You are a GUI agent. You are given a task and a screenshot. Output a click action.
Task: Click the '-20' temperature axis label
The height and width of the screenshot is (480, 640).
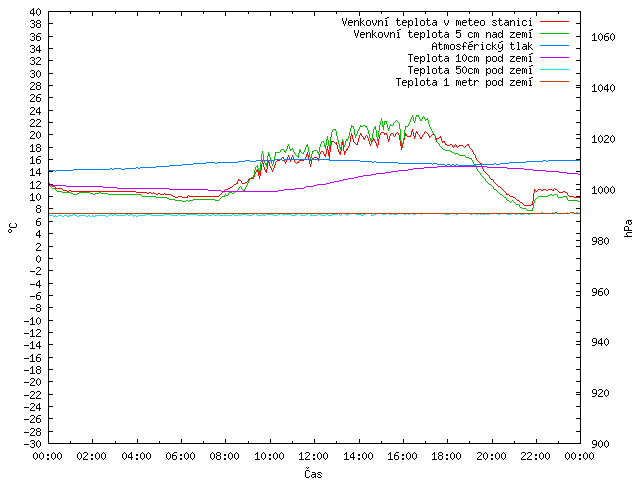point(32,382)
